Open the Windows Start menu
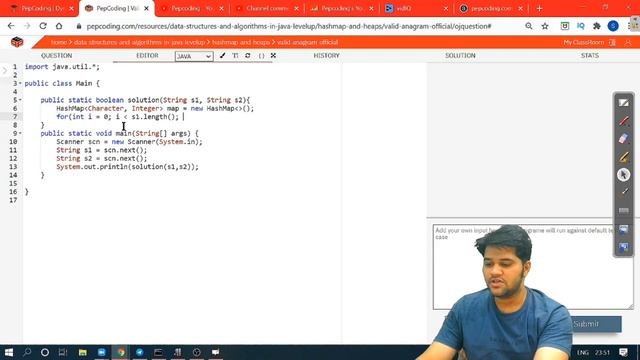640x360 pixels. tap(9, 352)
